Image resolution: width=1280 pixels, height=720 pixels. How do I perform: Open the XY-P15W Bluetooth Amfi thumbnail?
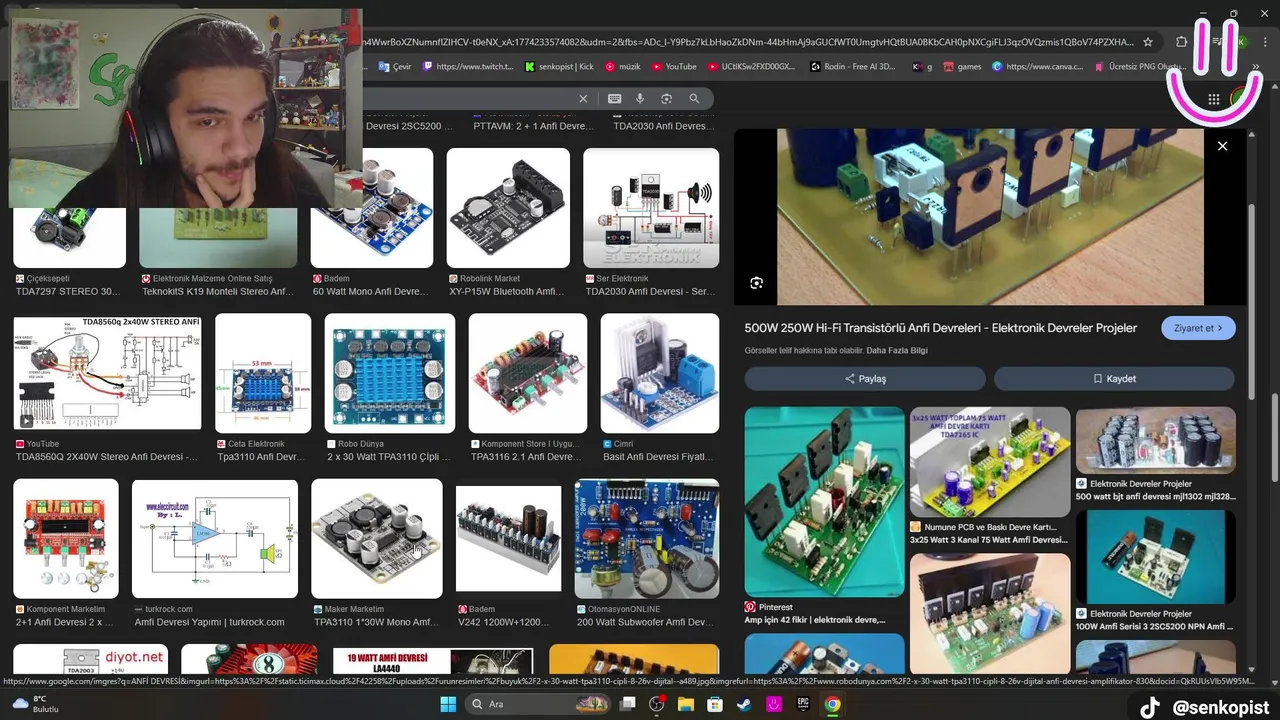click(x=508, y=208)
